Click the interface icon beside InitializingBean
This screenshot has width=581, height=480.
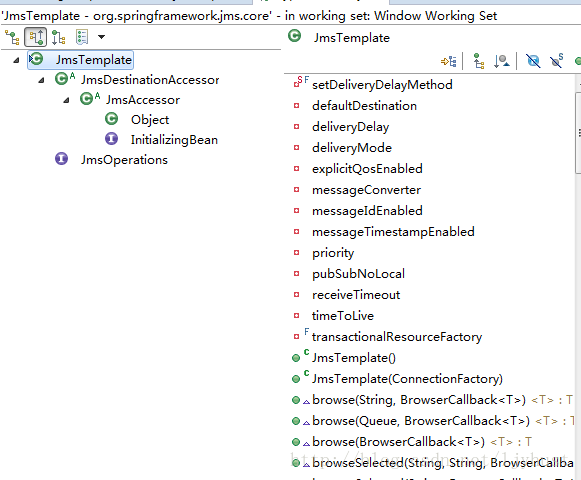[x=112, y=139]
